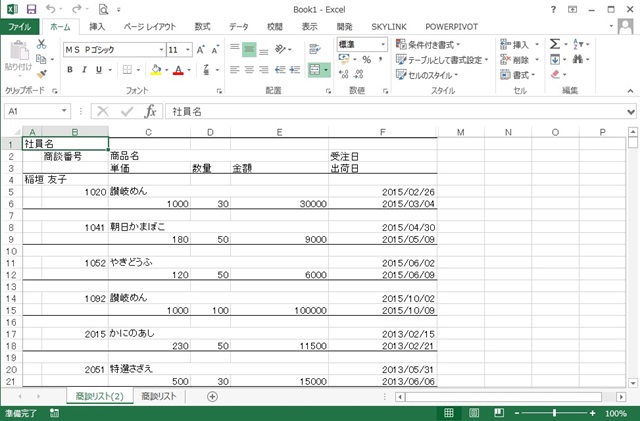Open 条件付き書式 conditional formatting menu

click(x=428, y=45)
